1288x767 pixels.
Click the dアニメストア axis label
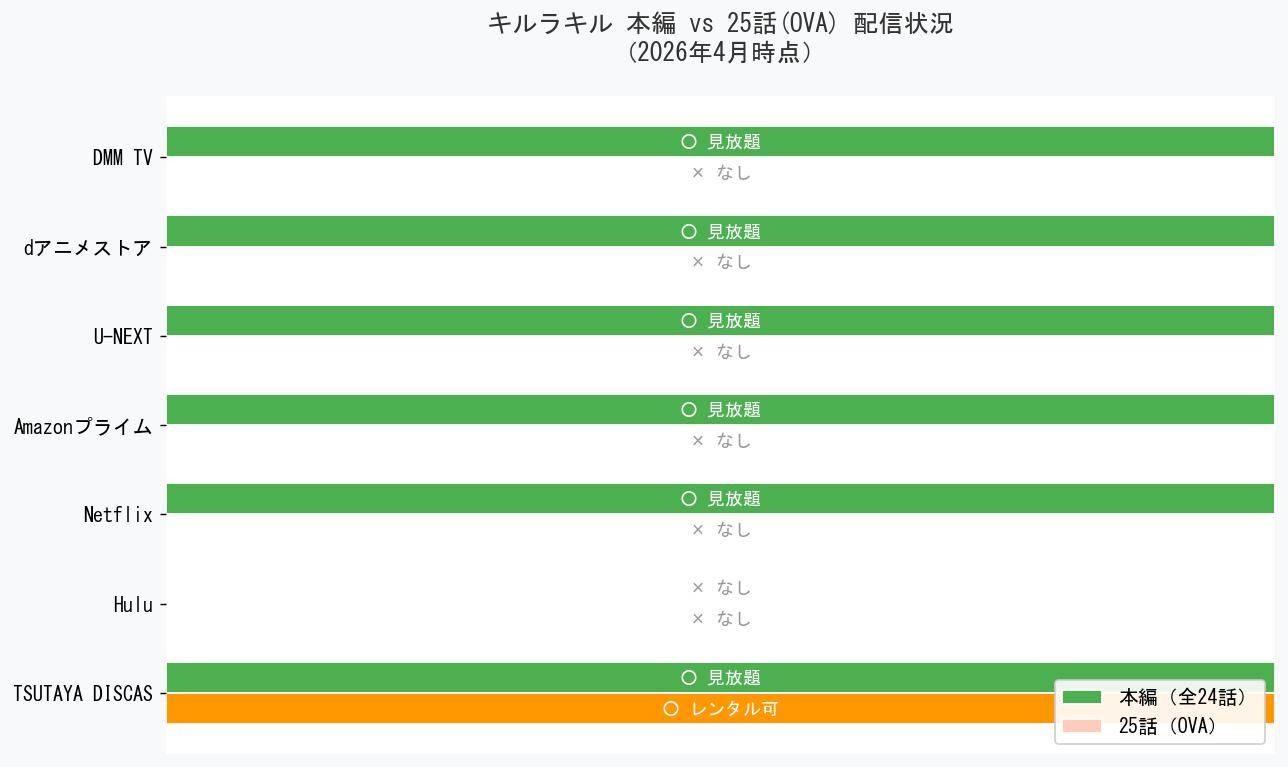tap(88, 248)
